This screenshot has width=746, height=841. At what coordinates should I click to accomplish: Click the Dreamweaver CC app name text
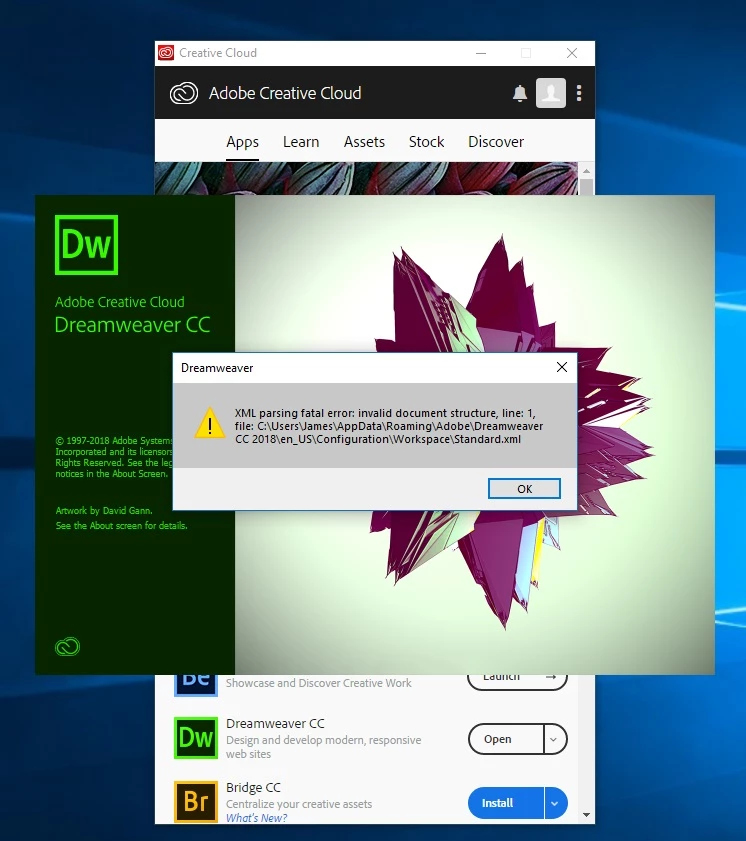275,724
